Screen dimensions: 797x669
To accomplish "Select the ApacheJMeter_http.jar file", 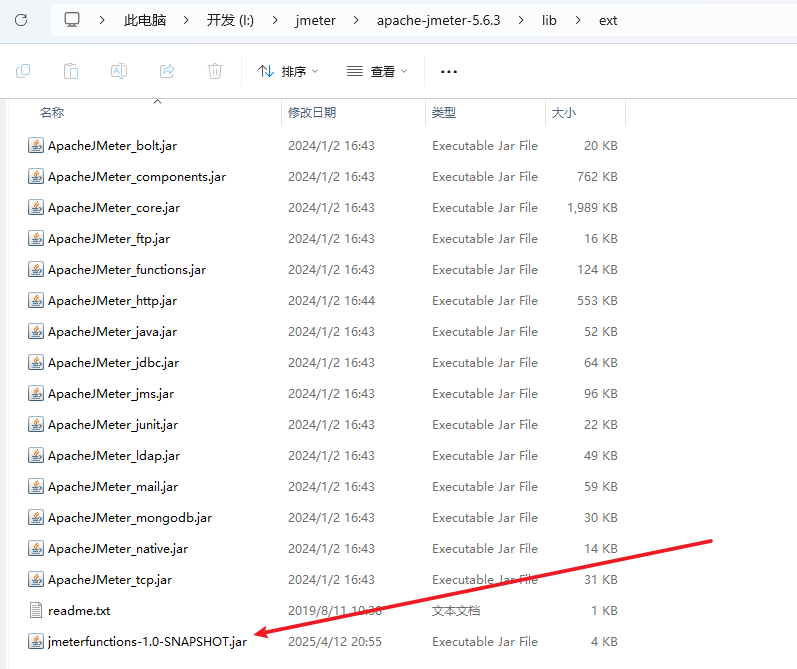I will 112,301.
